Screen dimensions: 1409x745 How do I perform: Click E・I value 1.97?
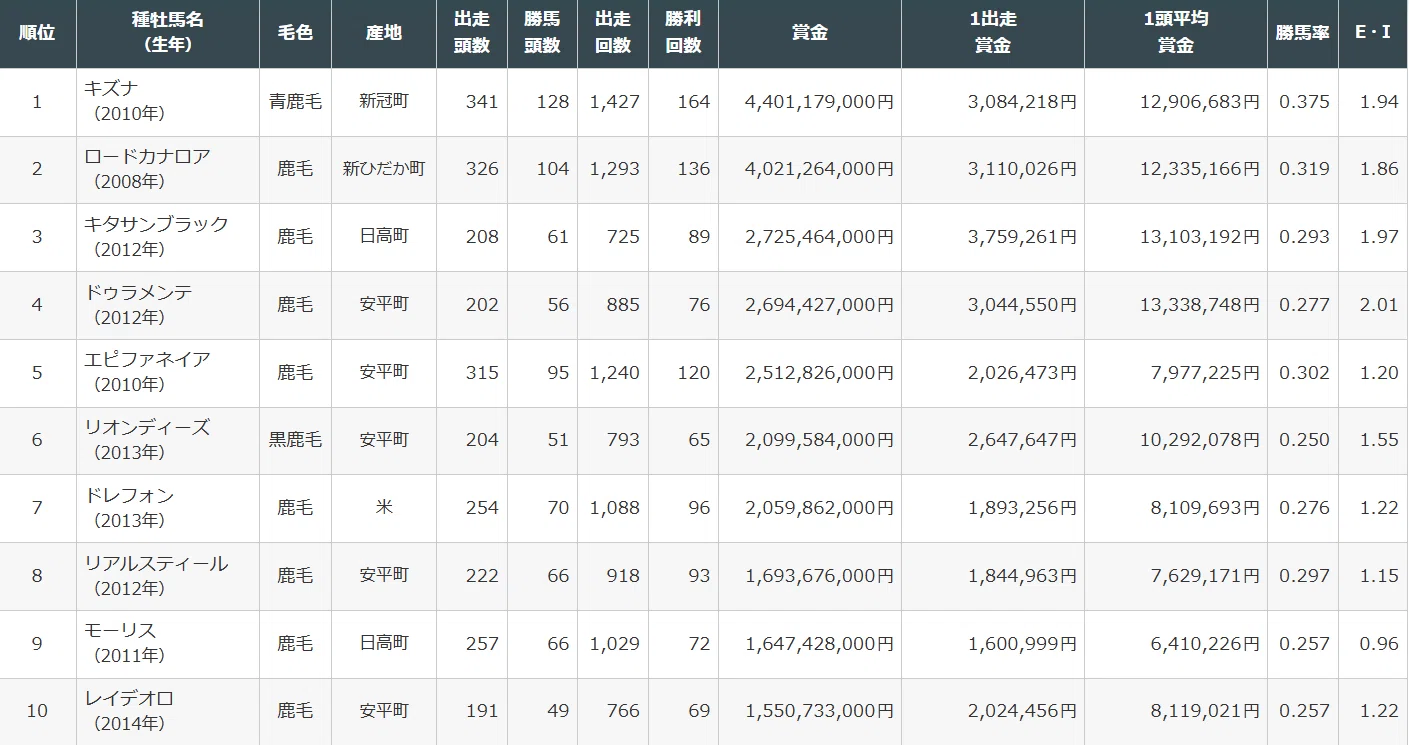(x=1380, y=237)
